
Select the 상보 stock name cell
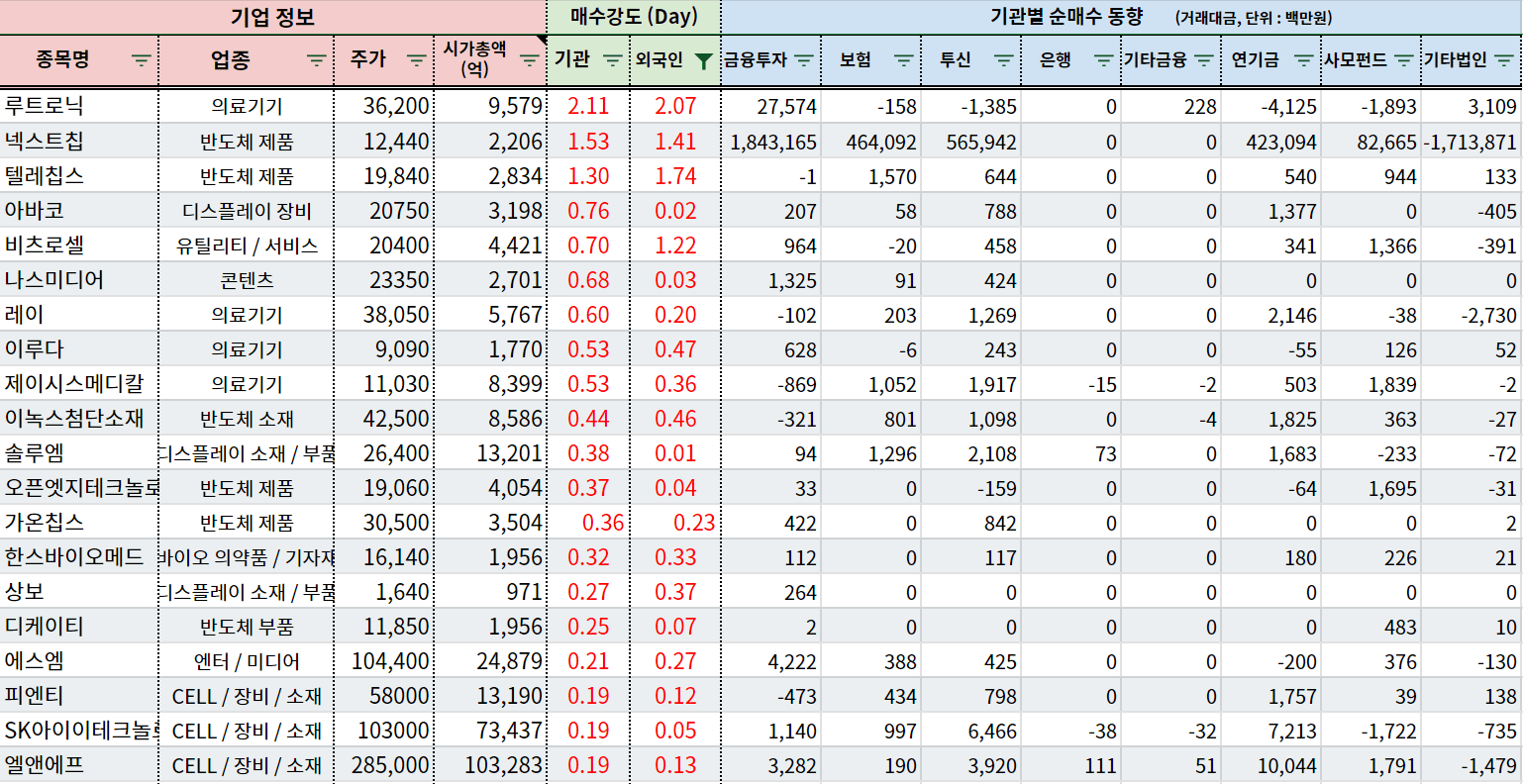tap(79, 591)
